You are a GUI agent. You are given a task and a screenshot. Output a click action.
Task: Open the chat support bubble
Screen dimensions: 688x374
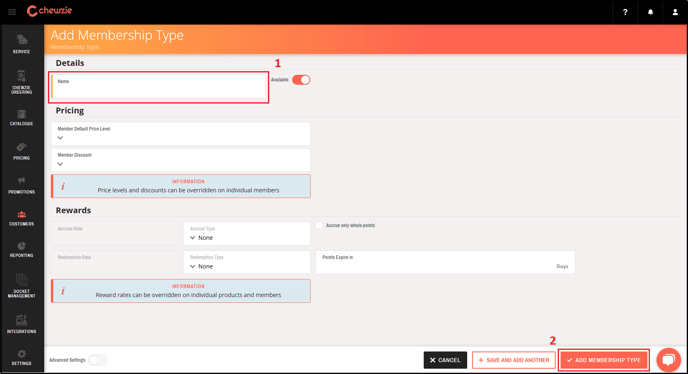point(668,360)
